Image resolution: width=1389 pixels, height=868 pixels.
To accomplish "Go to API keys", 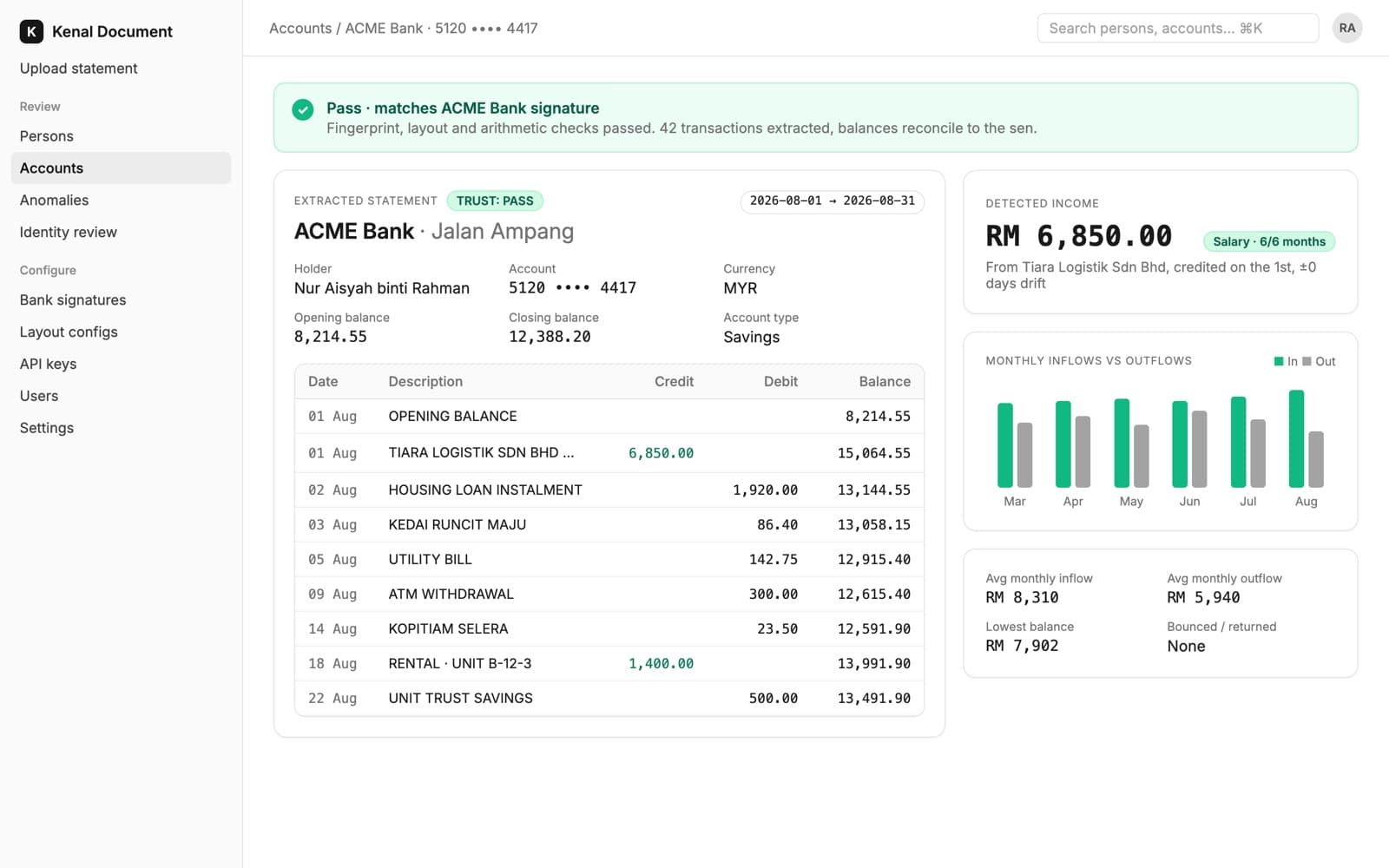I will pos(48,365).
